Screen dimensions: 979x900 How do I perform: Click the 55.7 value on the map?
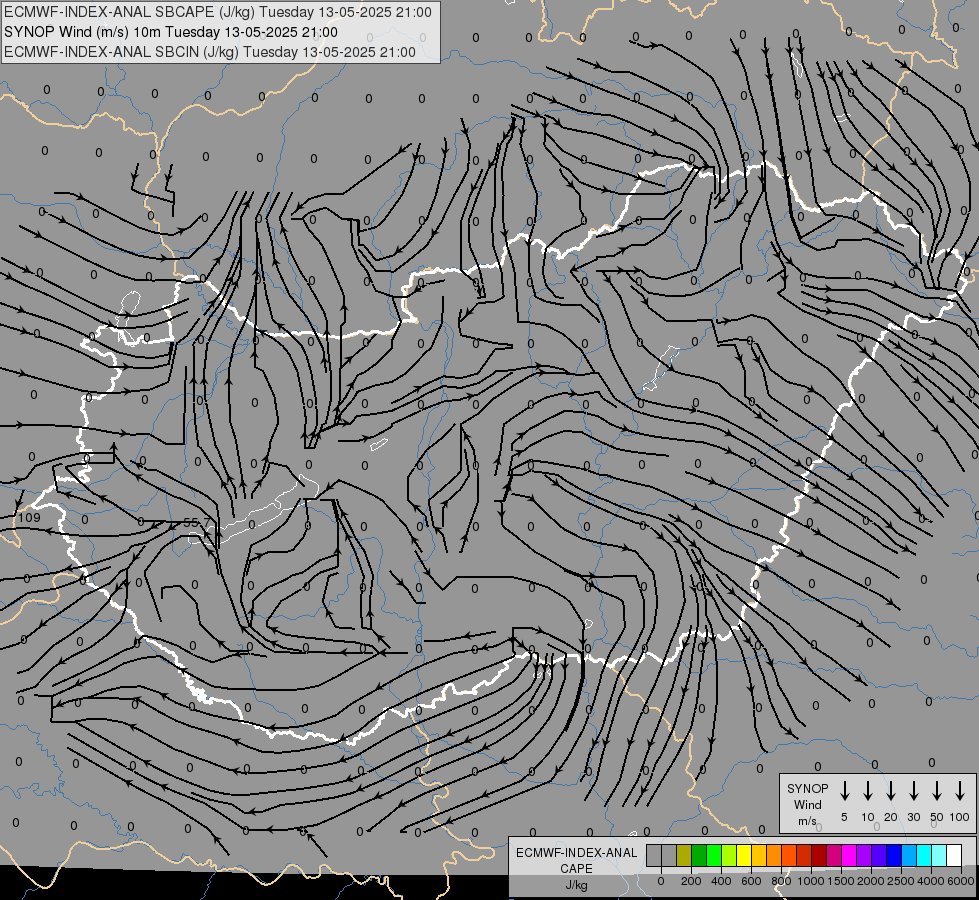pyautogui.click(x=198, y=522)
